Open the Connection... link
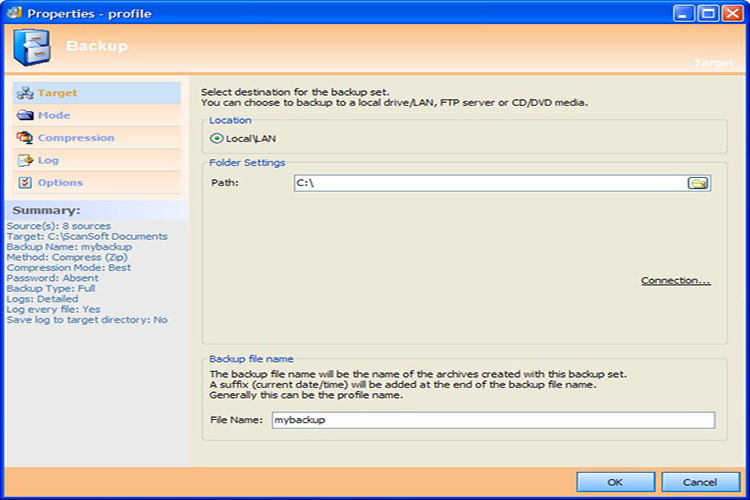 pyautogui.click(x=675, y=281)
